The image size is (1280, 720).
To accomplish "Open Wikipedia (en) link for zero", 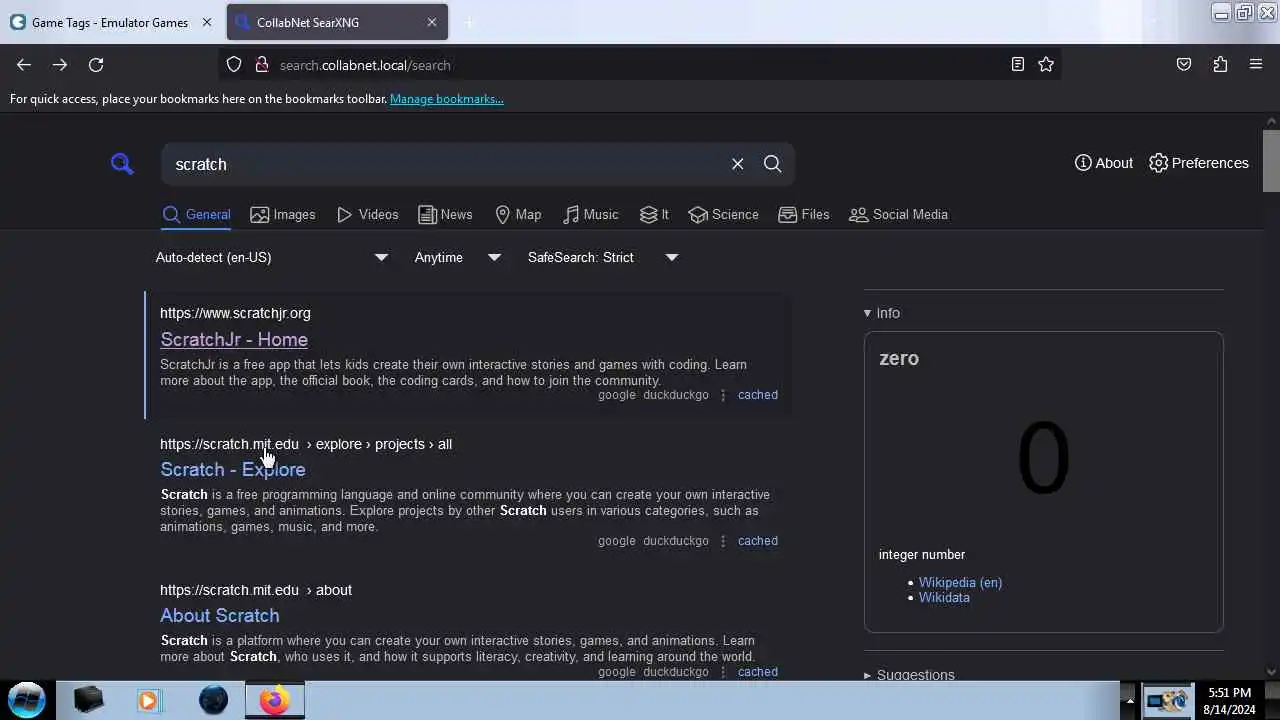I will click(960, 582).
